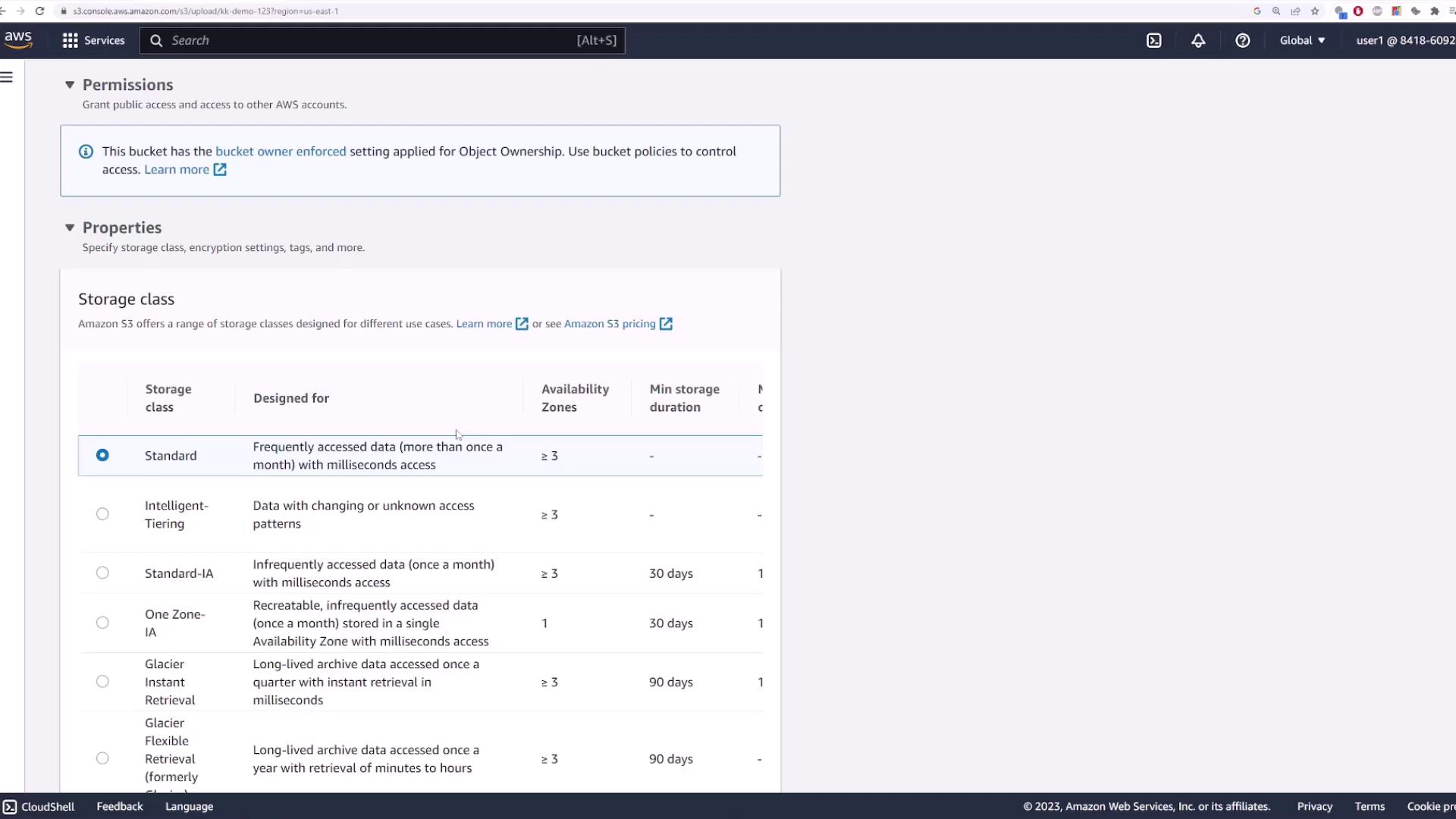The image size is (1456, 819).
Task: Select the Intelligent-Tiering storage class
Action: click(102, 514)
